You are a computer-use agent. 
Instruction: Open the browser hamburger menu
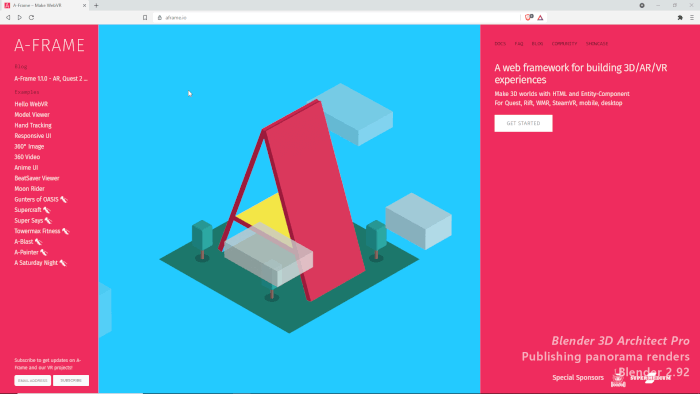point(692,17)
